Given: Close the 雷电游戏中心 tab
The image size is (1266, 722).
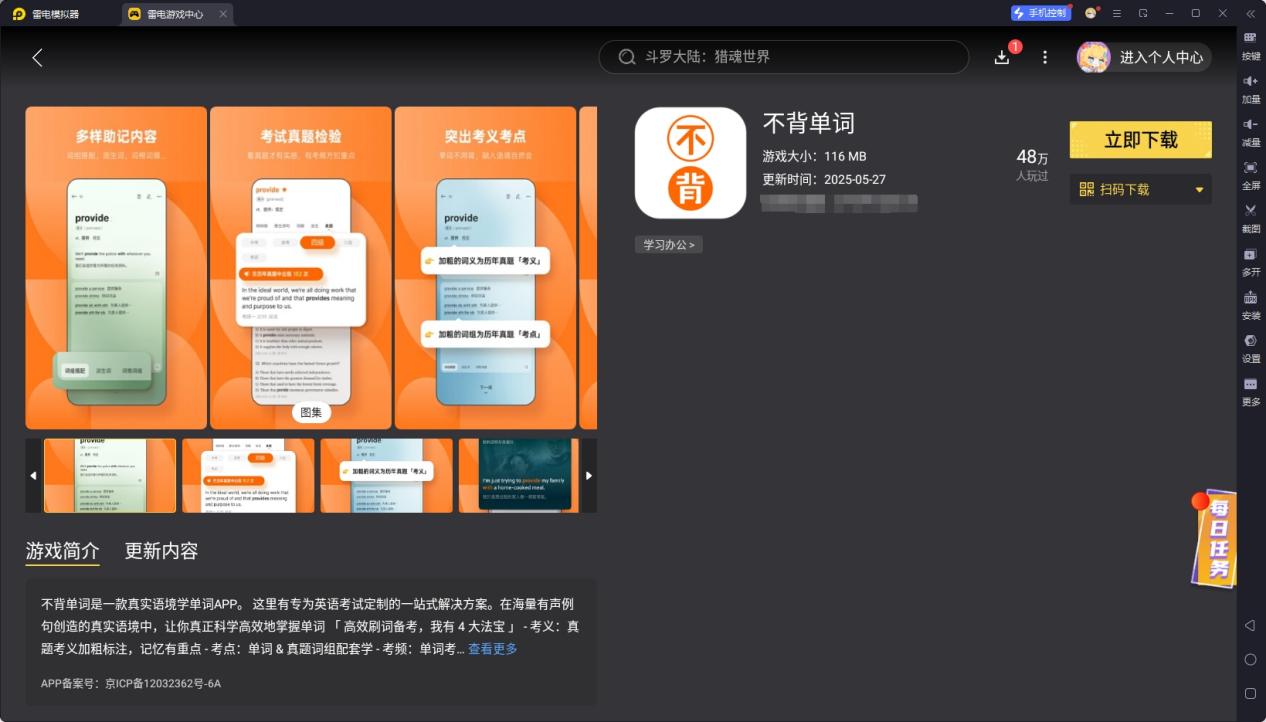Looking at the screenshot, I should 223,14.
